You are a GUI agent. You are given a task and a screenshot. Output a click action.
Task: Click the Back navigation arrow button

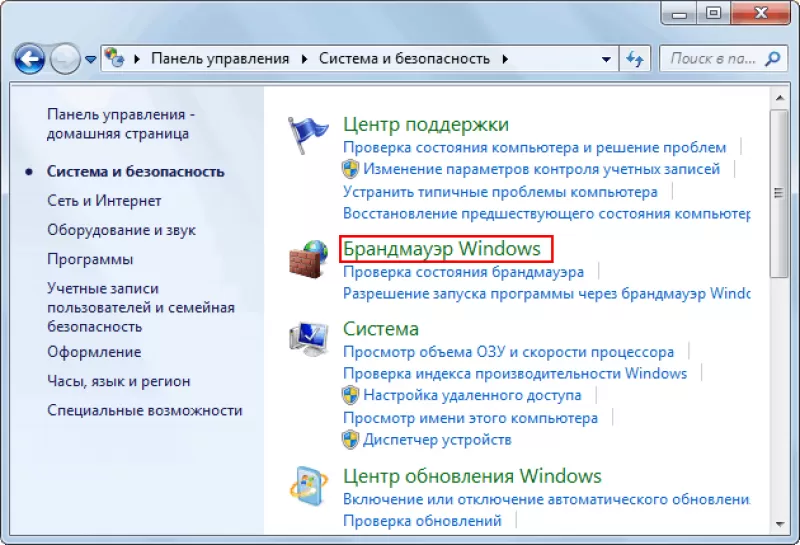pyautogui.click(x=29, y=59)
